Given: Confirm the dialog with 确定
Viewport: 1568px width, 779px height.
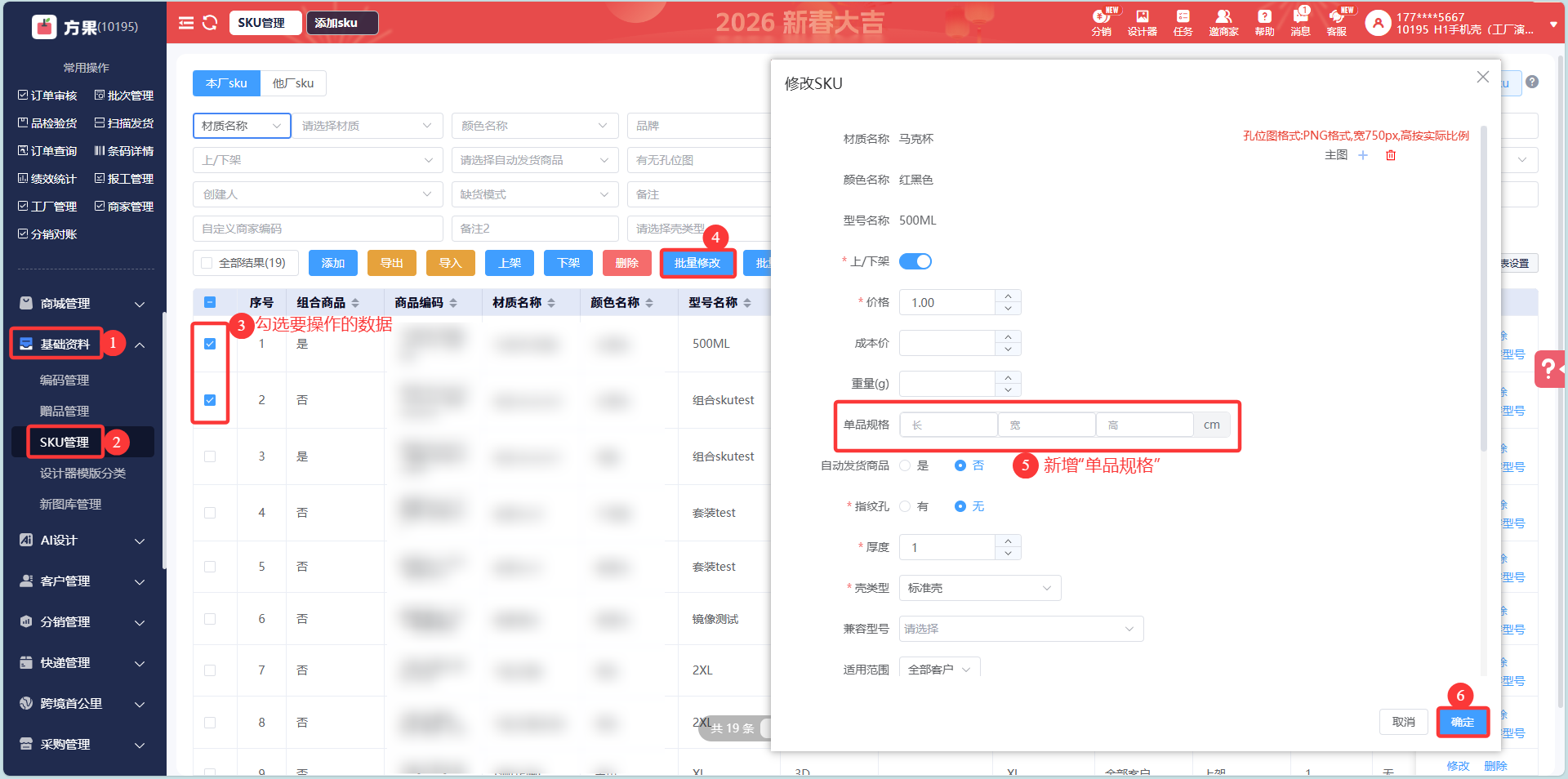Looking at the screenshot, I should 1463,722.
